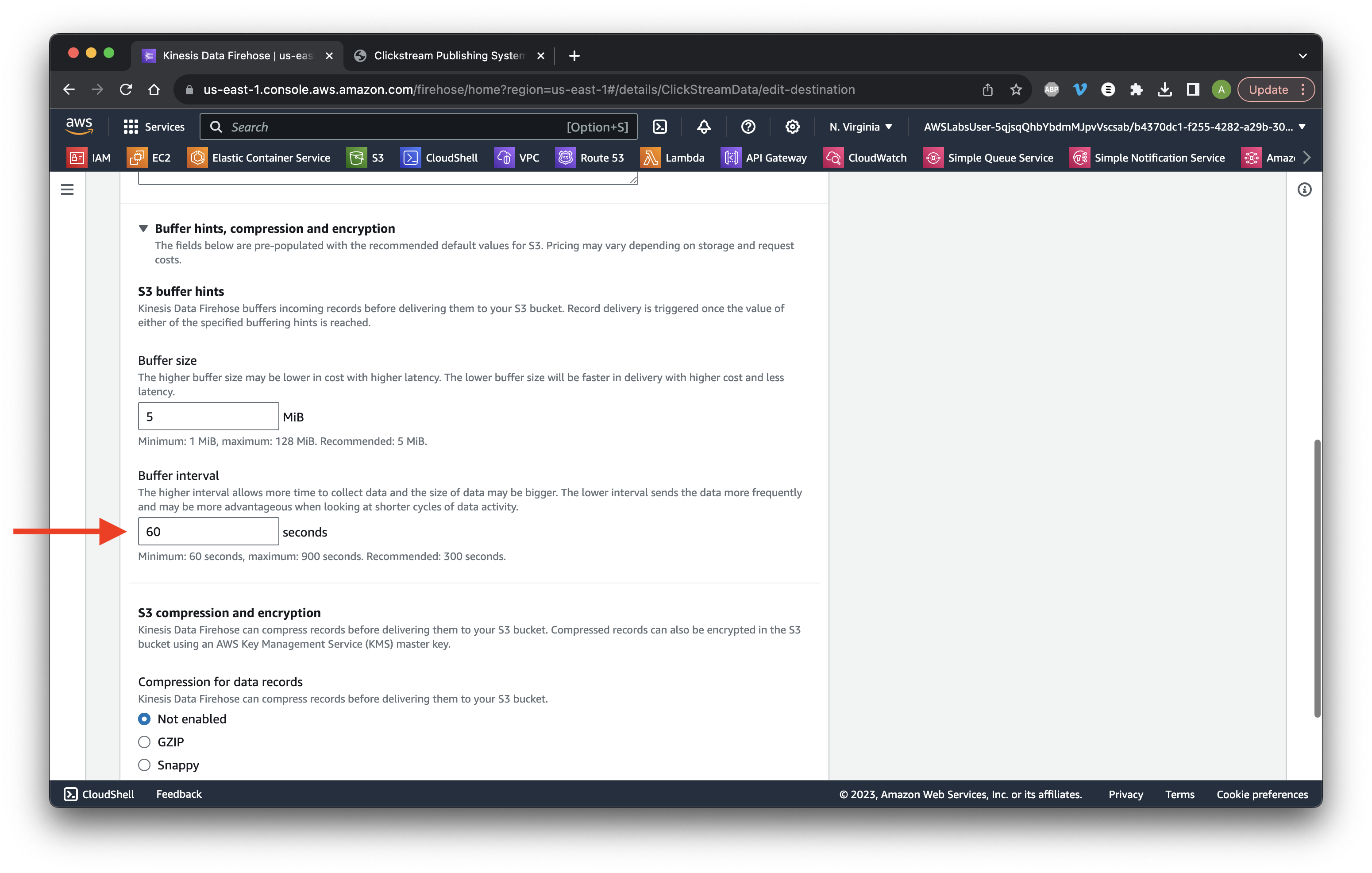The height and width of the screenshot is (873, 1372).
Task: Open Lambda service shortcut
Action: 672,158
